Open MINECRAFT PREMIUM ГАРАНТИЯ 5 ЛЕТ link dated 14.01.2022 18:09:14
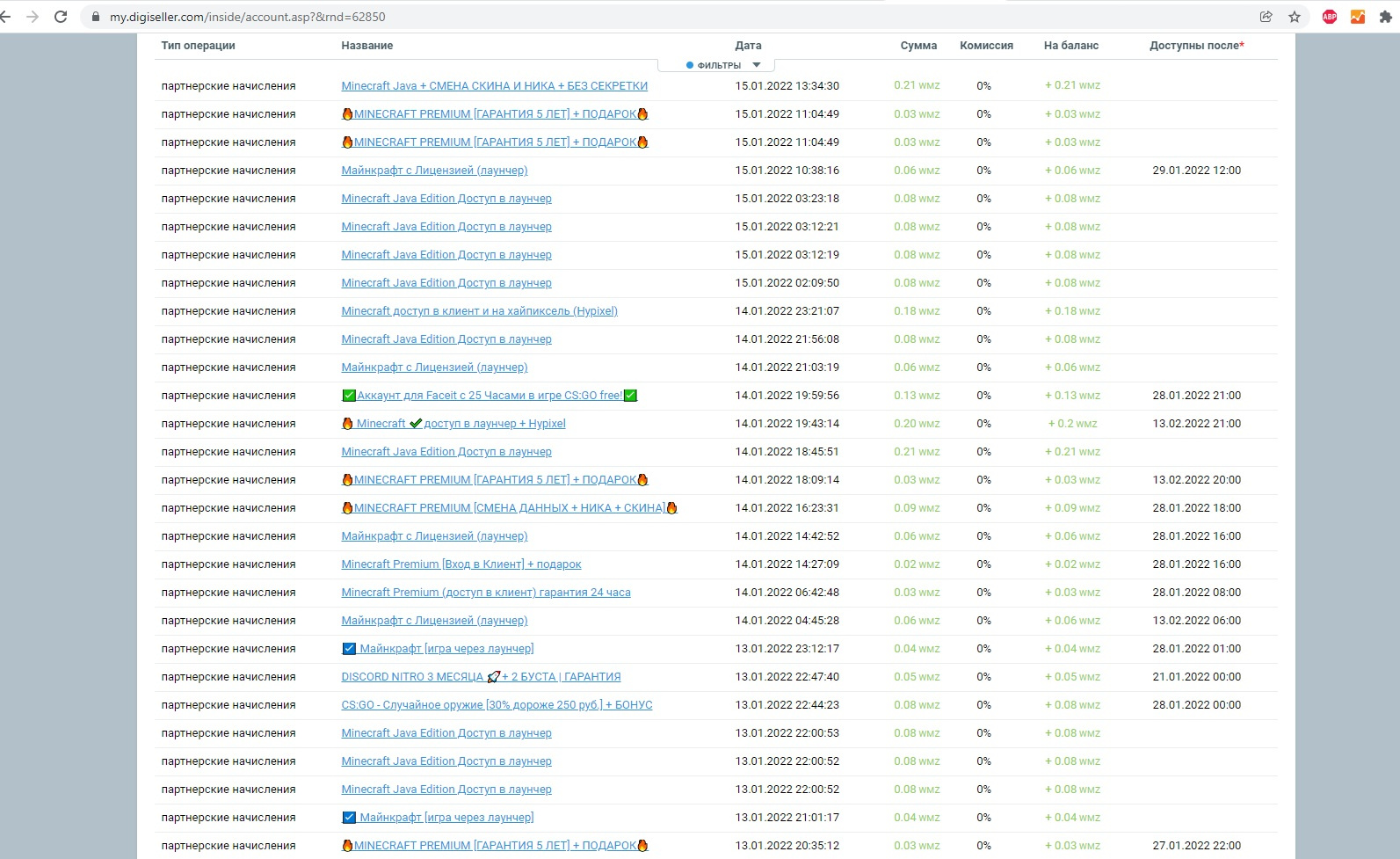Image resolution: width=1400 pixels, height=859 pixels. (495, 480)
